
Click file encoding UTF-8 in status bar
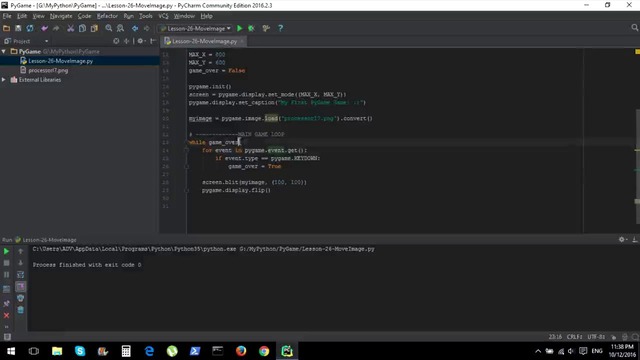coord(596,337)
